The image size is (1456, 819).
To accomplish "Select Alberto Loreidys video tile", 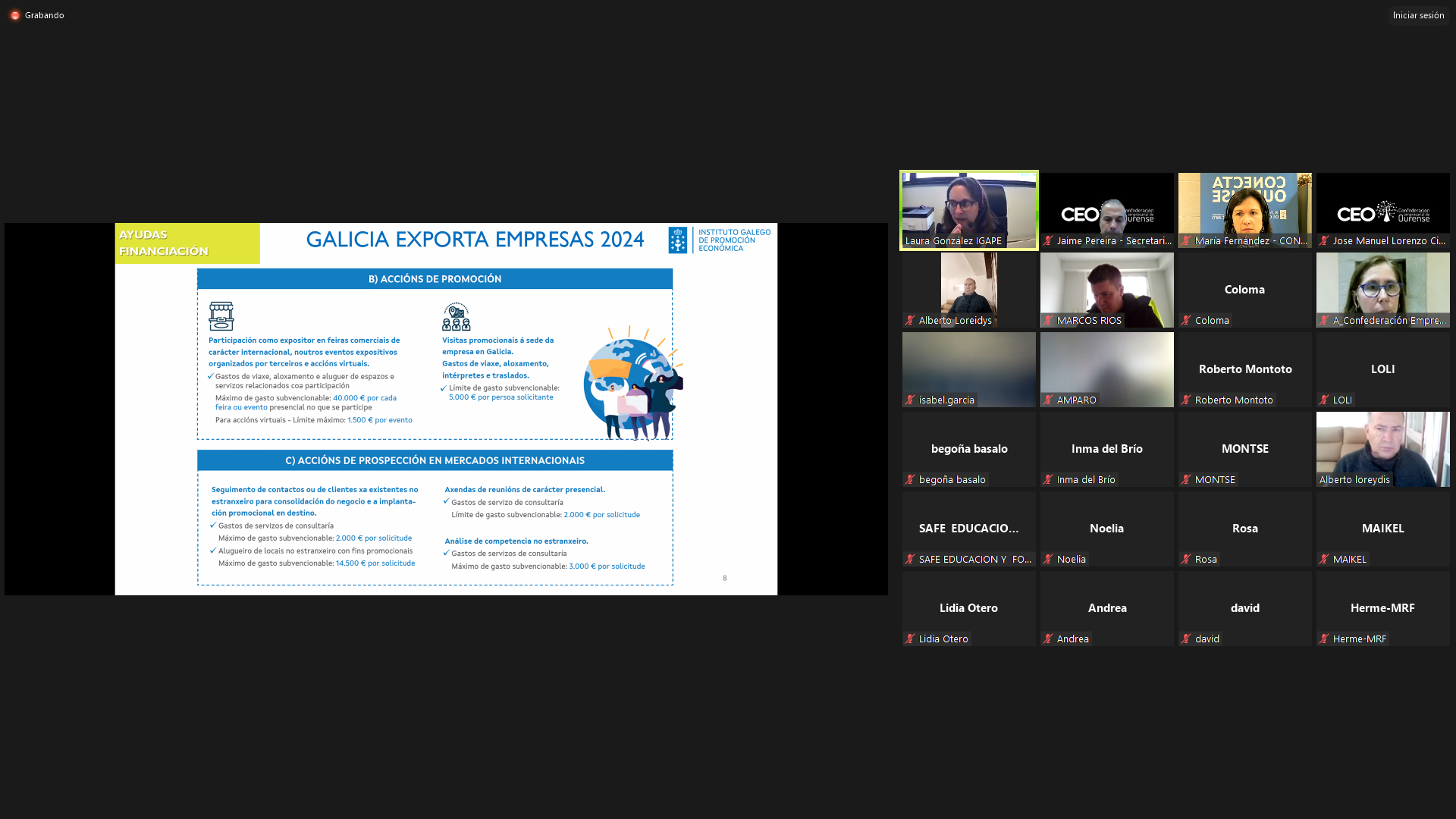I will [x=968, y=290].
